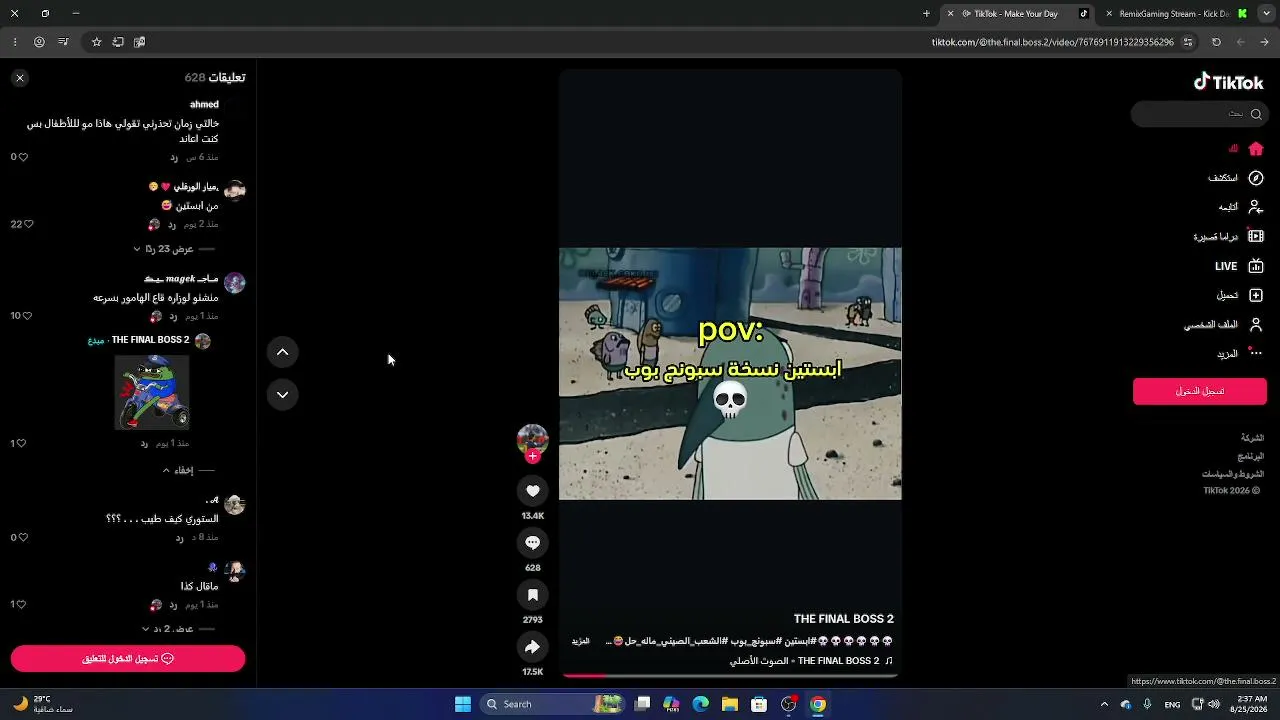
Task: Click the red تسجيل الدخول login button
Action: (x=1200, y=391)
